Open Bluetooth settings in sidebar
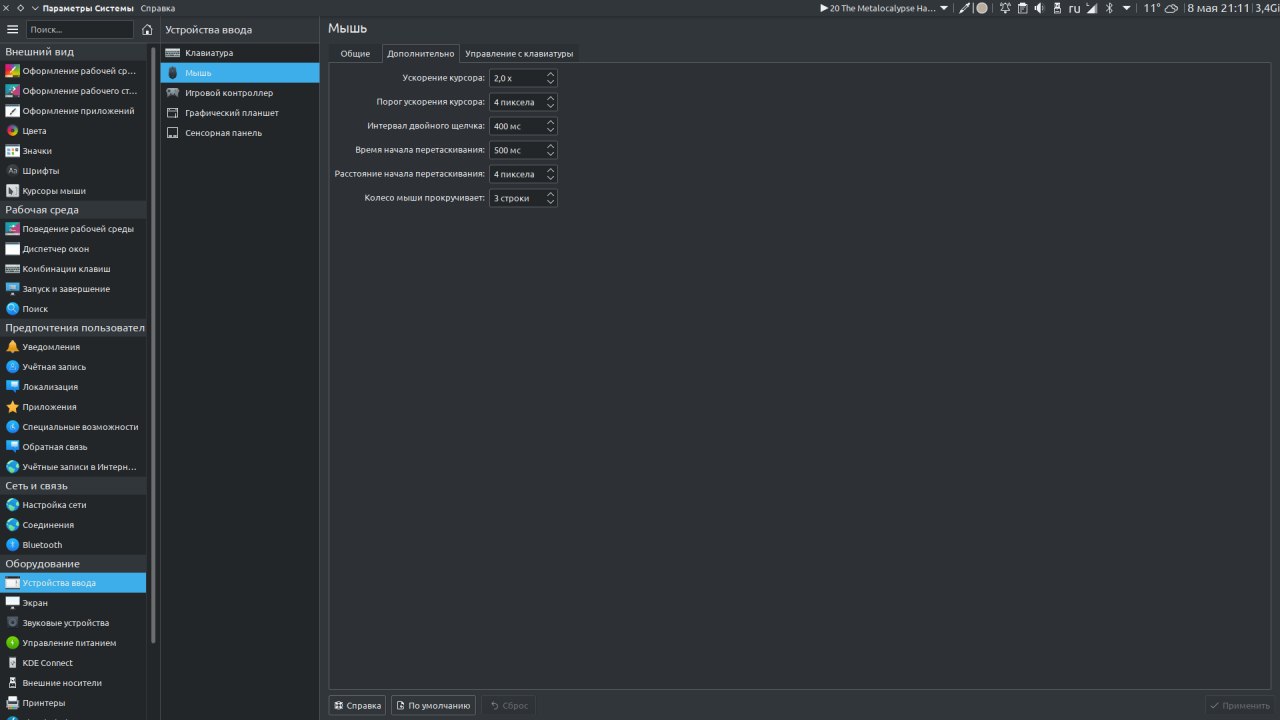The image size is (1280, 720). [73, 545]
